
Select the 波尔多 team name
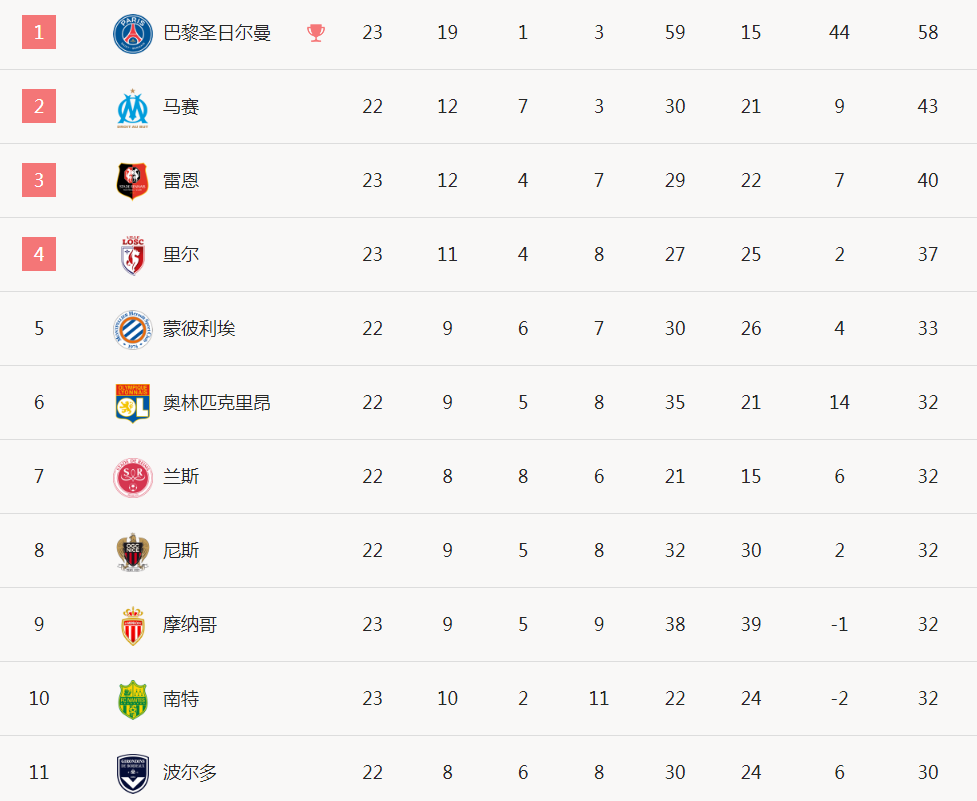[190, 773]
